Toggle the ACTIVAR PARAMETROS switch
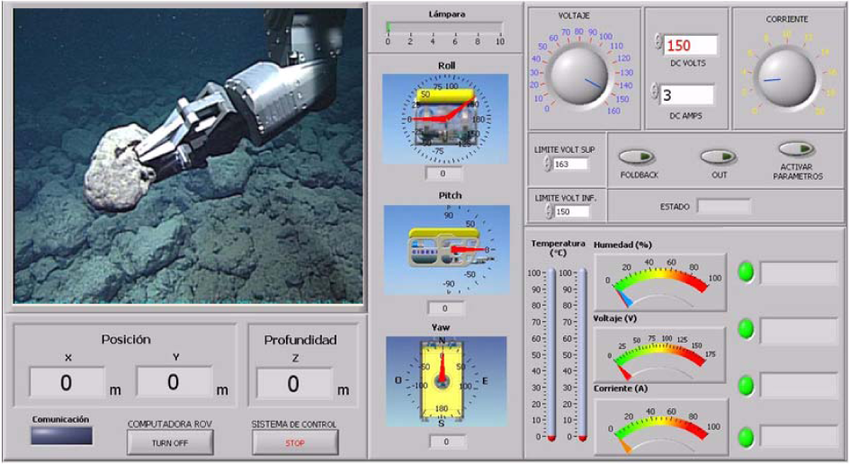Viewport: 850px width, 464px height. pyautogui.click(x=797, y=149)
